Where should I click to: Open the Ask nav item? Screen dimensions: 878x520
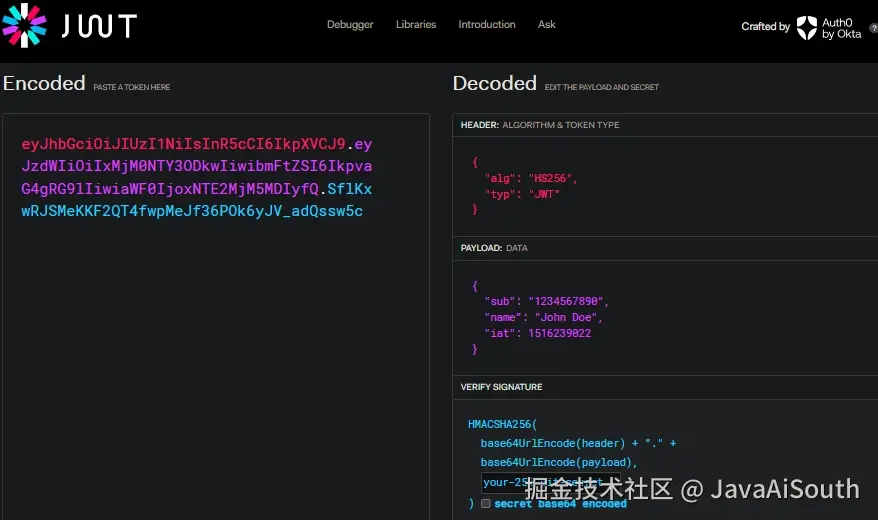coord(547,25)
